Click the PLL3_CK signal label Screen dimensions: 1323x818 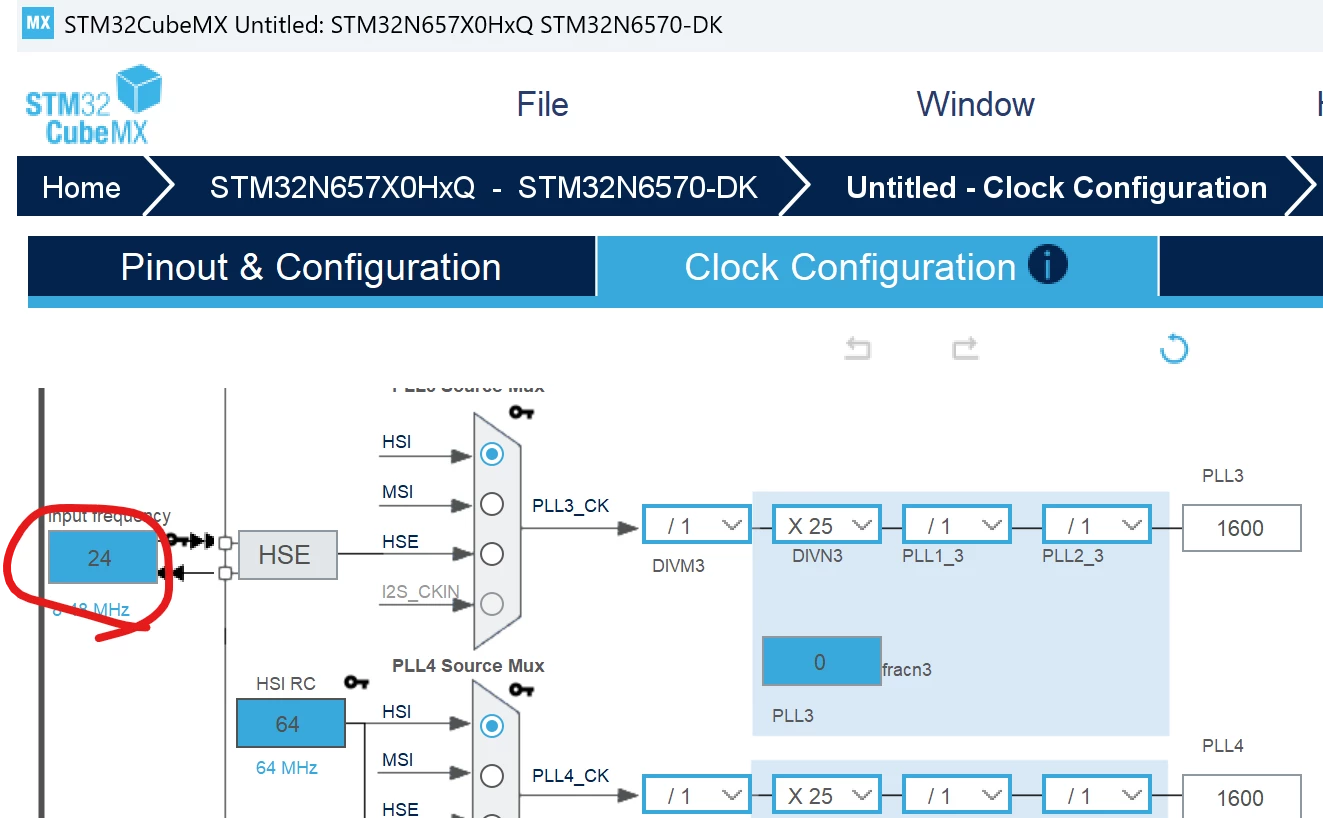coord(571,506)
